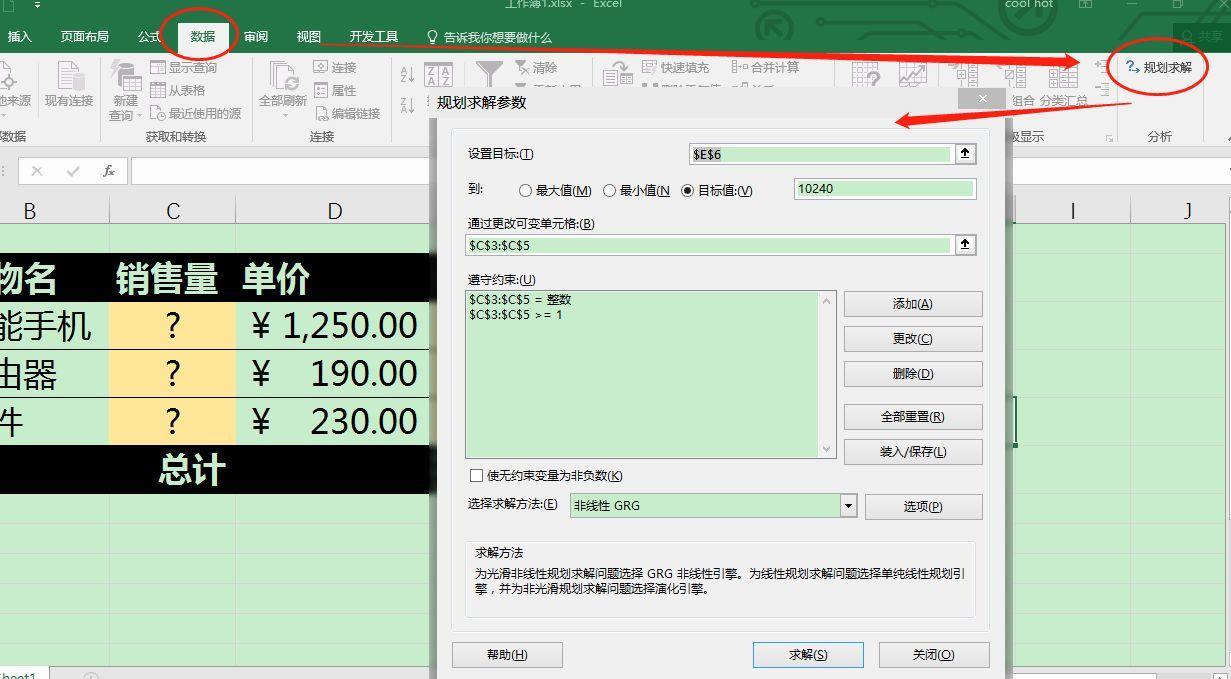Click 添加 to add a constraint

pos(914,303)
